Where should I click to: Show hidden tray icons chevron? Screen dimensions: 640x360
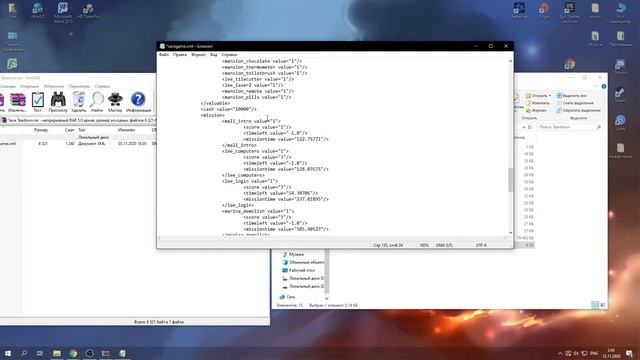560,353
